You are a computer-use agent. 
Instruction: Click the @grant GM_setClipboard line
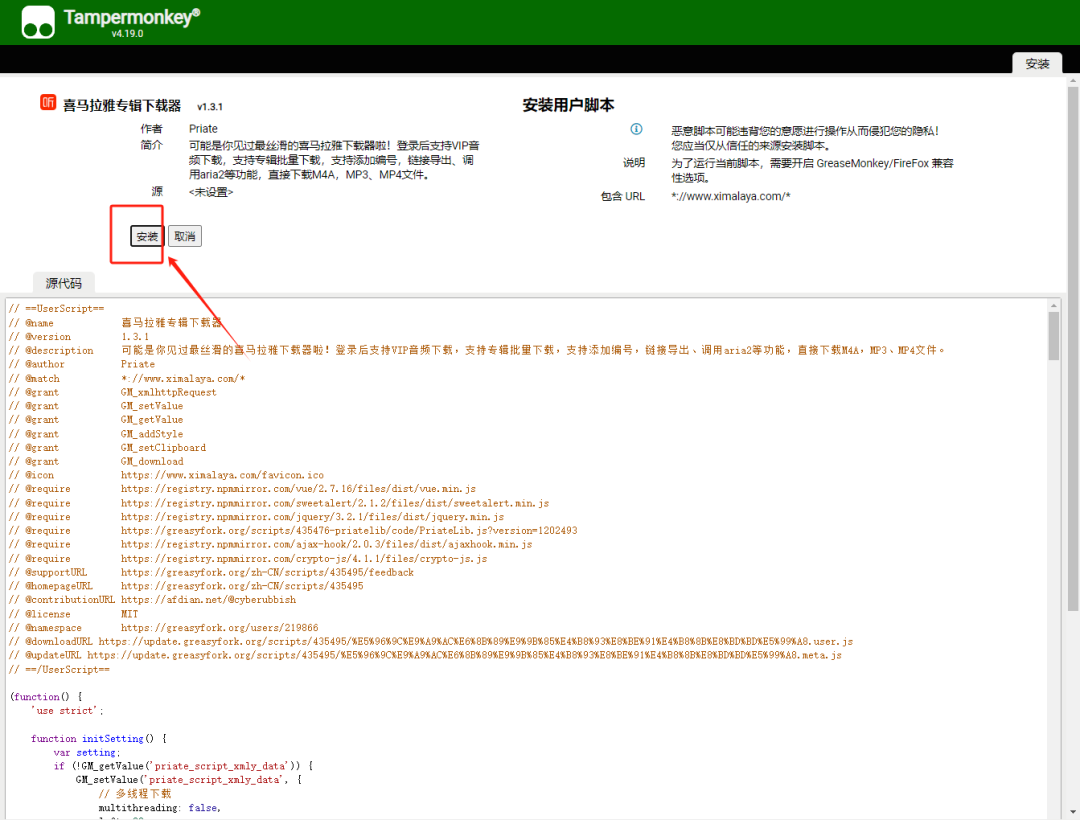[x=107, y=448]
